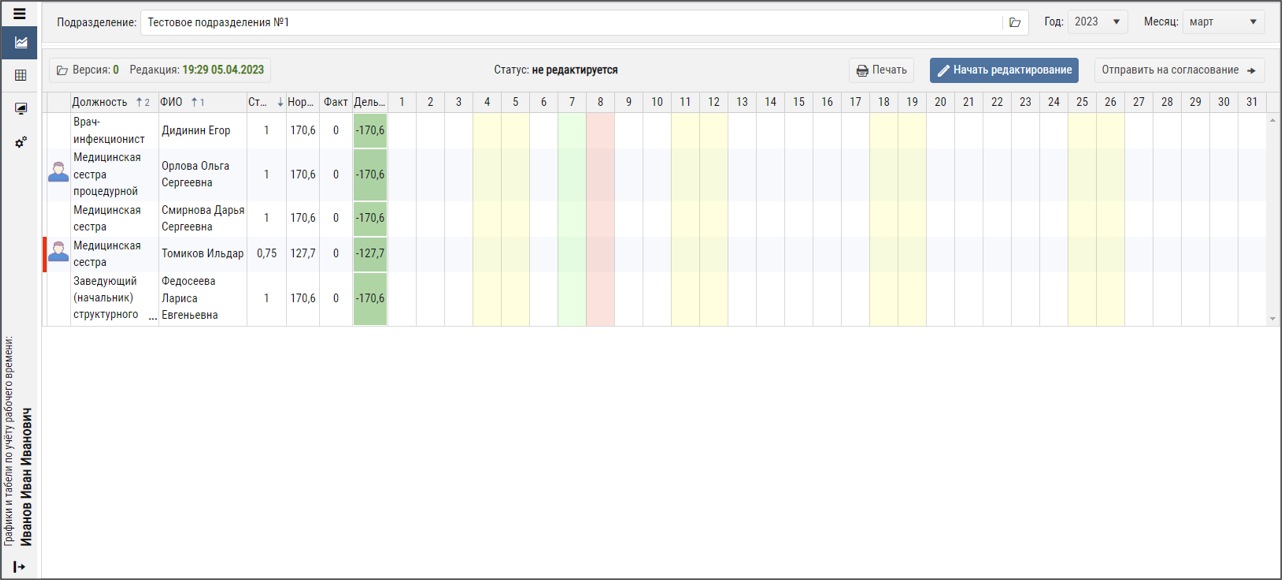Image resolution: width=1282 pixels, height=580 pixels.
Task: Sort by the Должность column header
Action: click(x=100, y=102)
